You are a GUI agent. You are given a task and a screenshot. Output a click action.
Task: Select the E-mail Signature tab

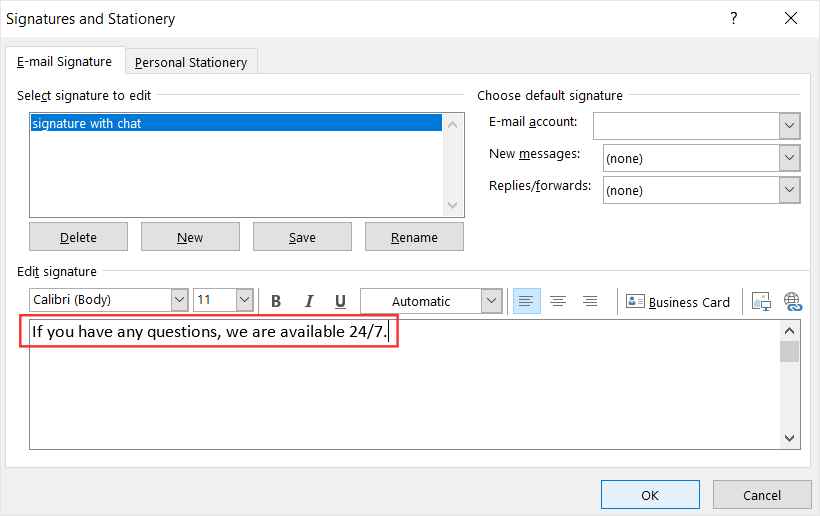[65, 61]
